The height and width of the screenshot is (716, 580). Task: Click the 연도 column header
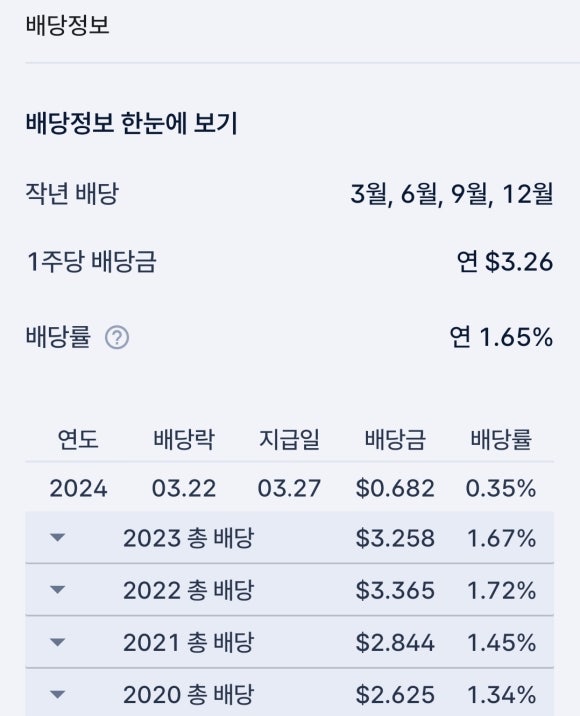click(x=78, y=440)
